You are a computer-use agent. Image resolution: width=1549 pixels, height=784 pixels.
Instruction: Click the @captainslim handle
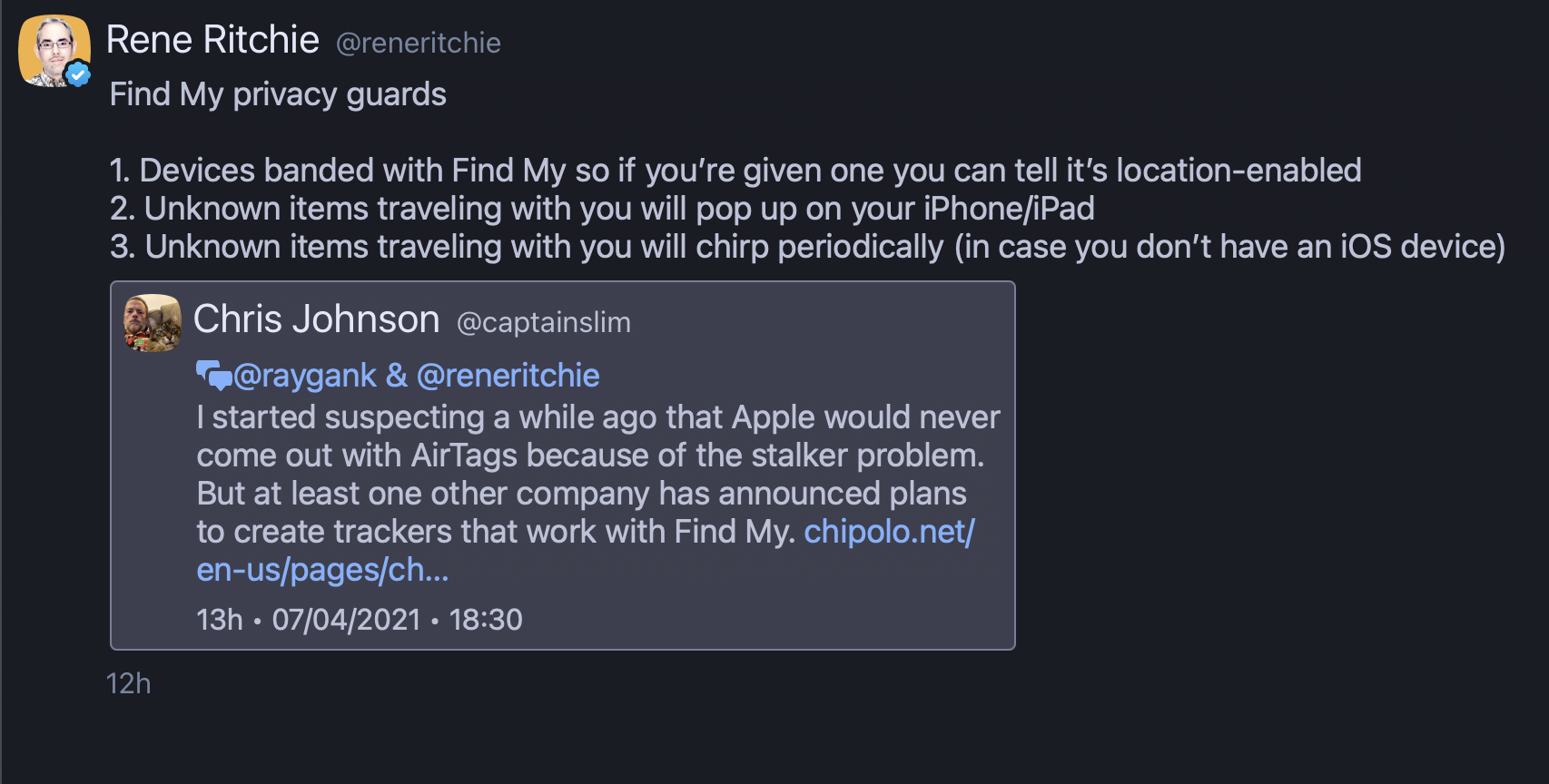(x=543, y=322)
